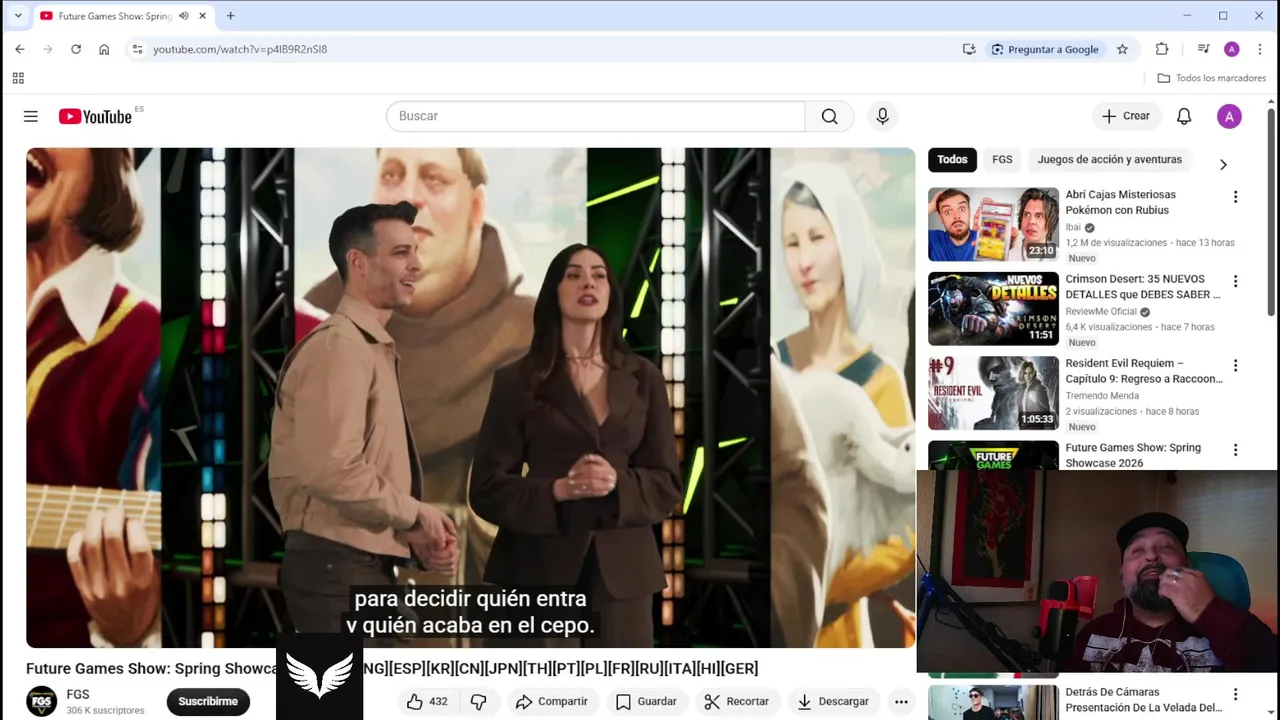Mute tab via speaker icon
The width and height of the screenshot is (1280, 720).
(184, 16)
